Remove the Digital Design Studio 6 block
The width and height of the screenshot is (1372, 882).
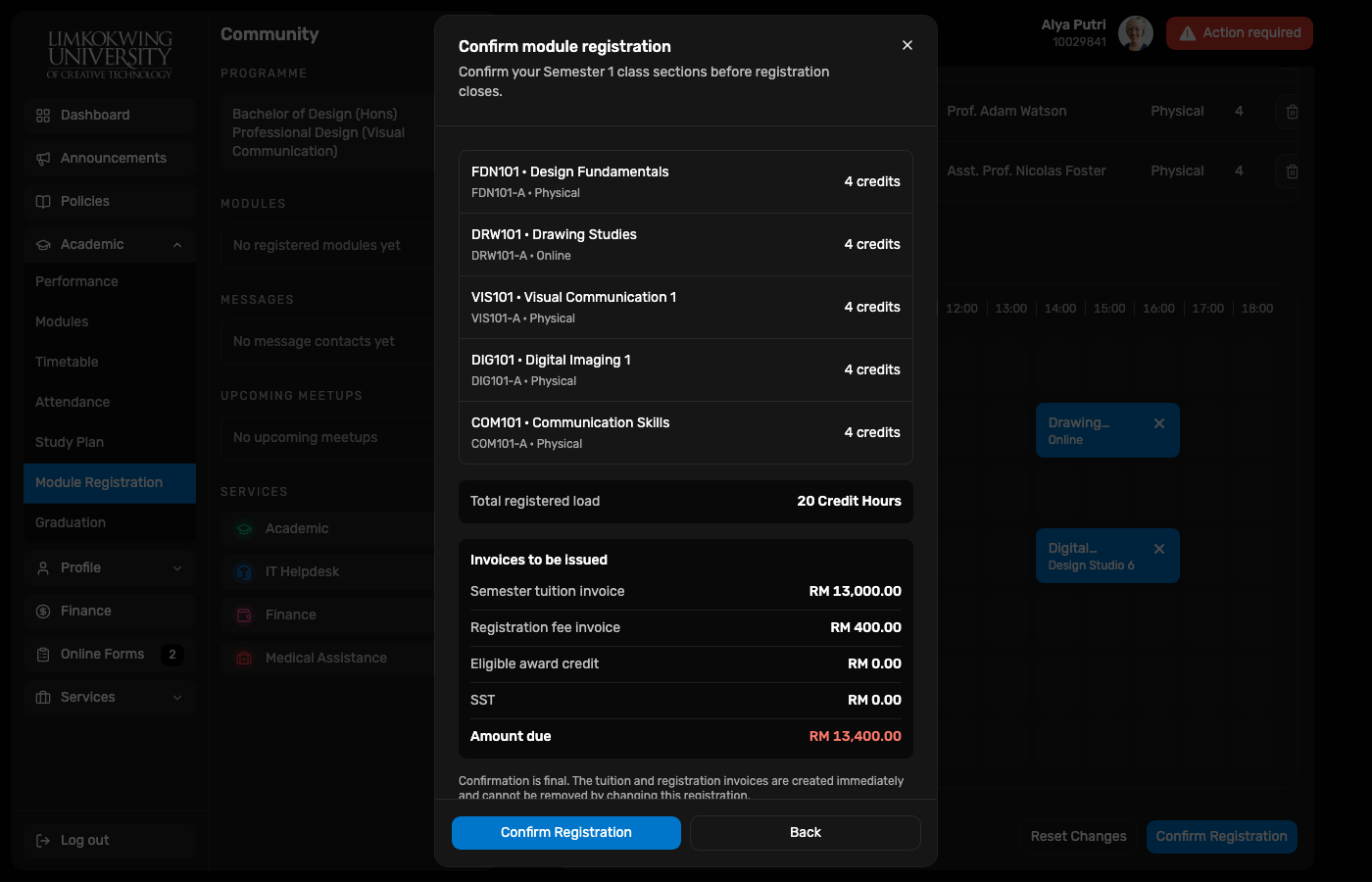click(x=1159, y=549)
